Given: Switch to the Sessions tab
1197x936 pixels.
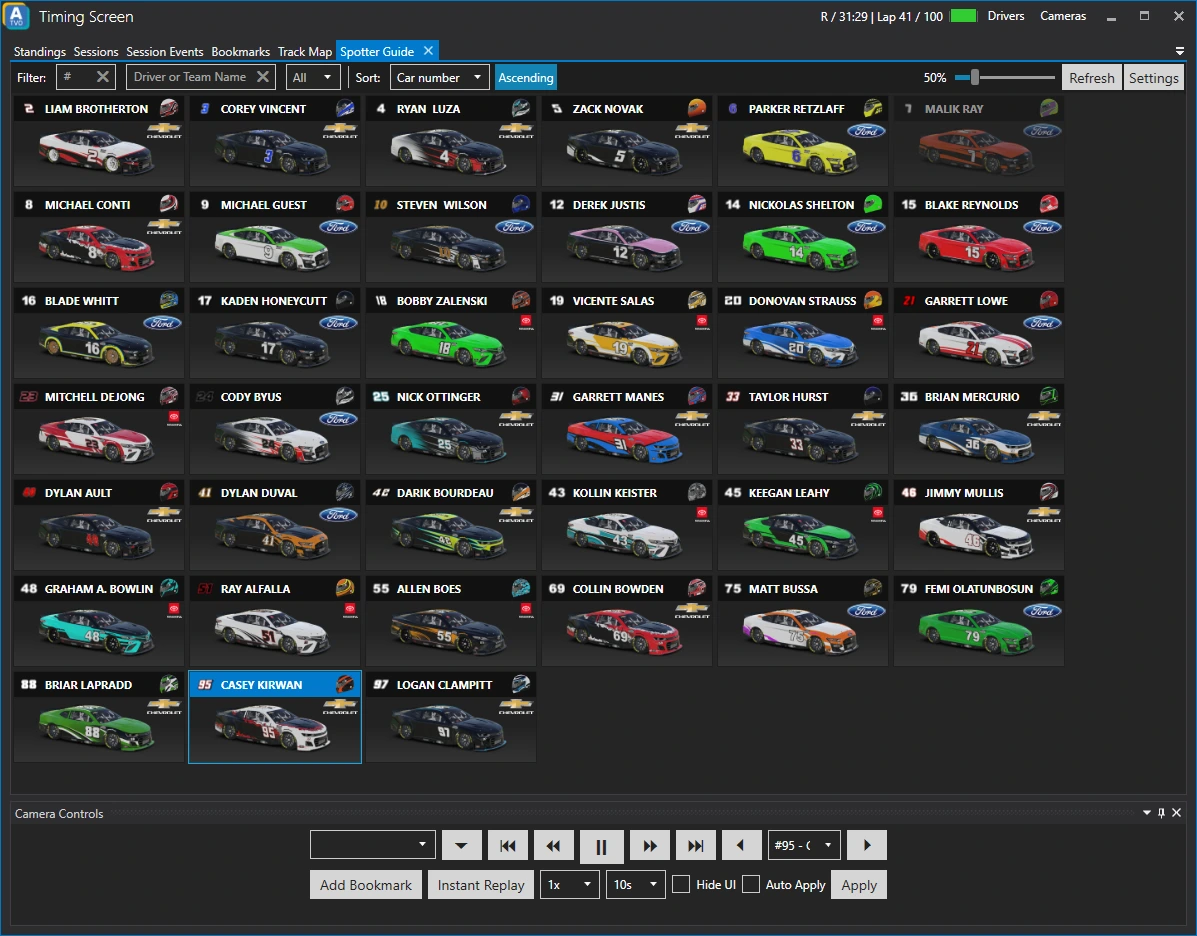Looking at the screenshot, I should (x=96, y=51).
